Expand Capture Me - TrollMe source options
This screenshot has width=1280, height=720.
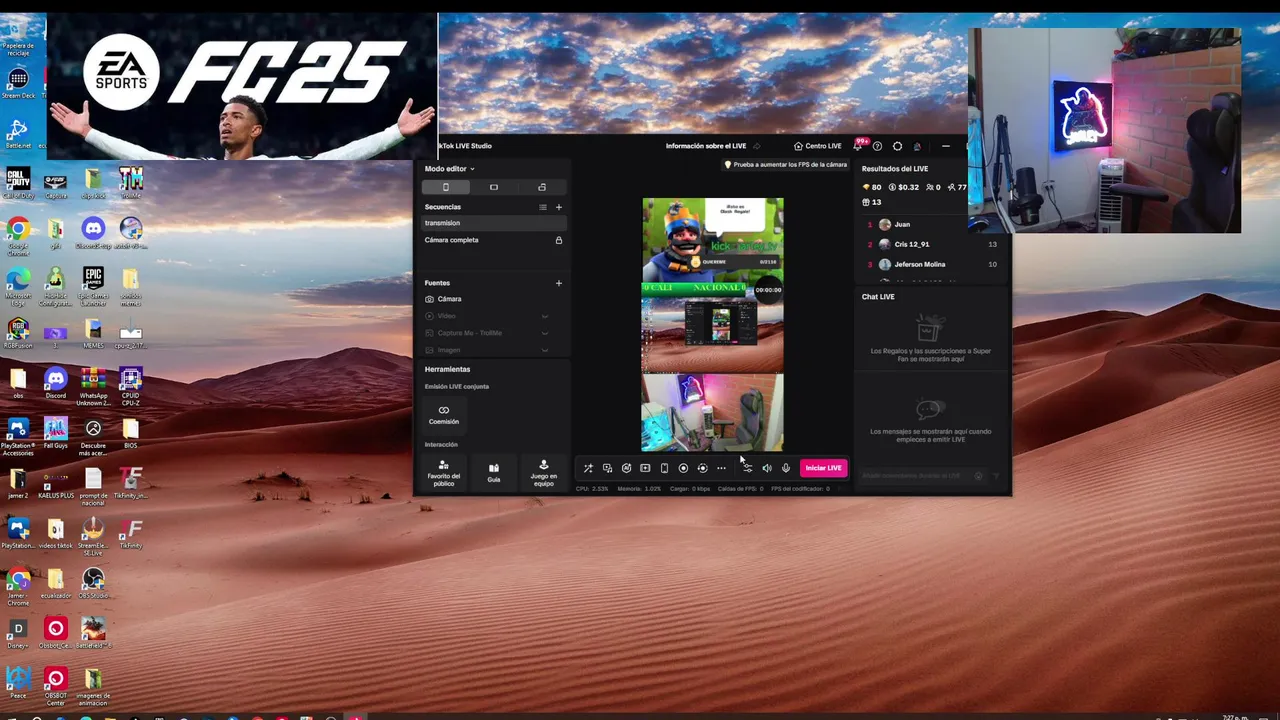click(545, 333)
